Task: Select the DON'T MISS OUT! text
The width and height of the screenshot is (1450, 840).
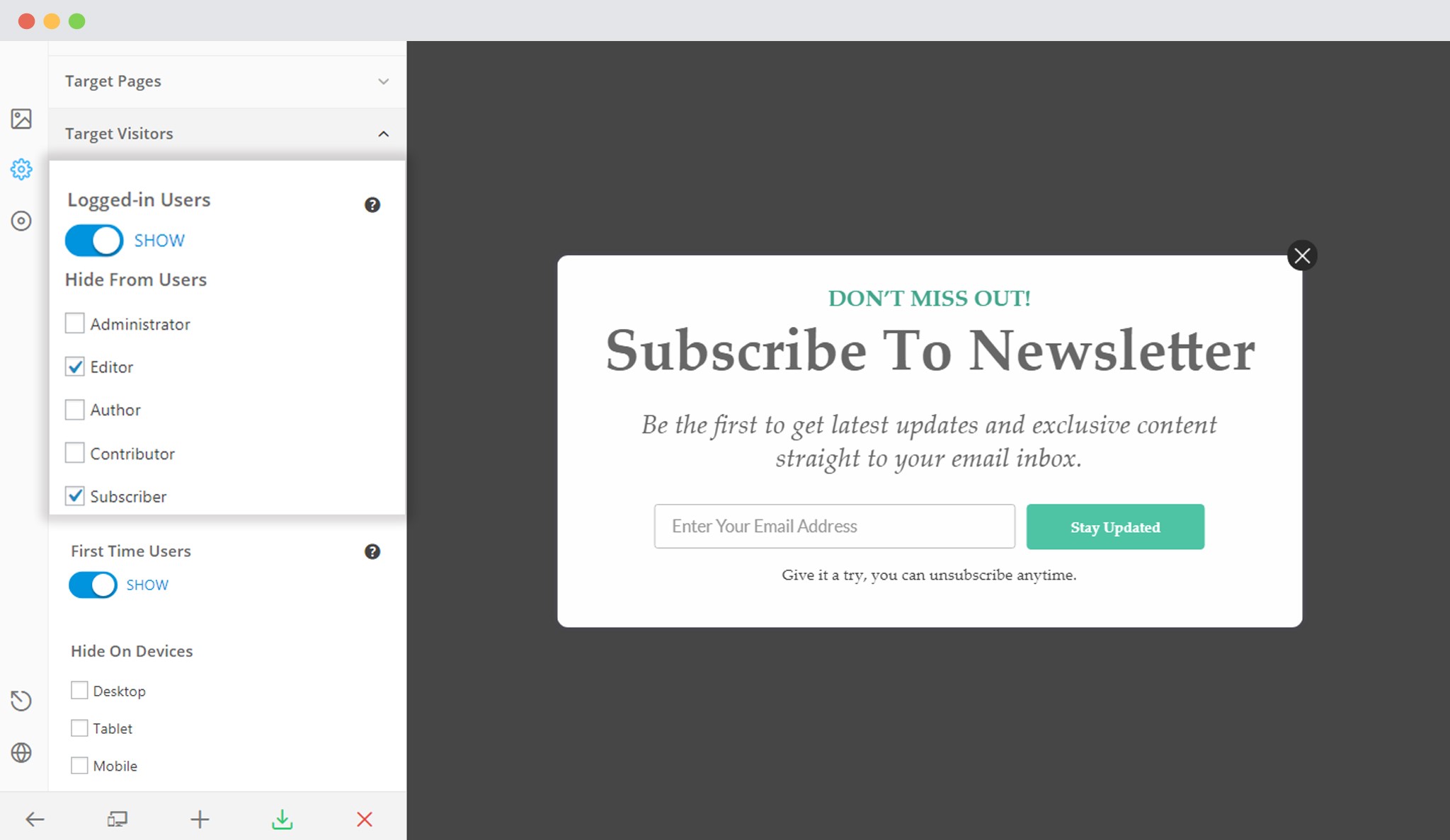Action: point(930,298)
